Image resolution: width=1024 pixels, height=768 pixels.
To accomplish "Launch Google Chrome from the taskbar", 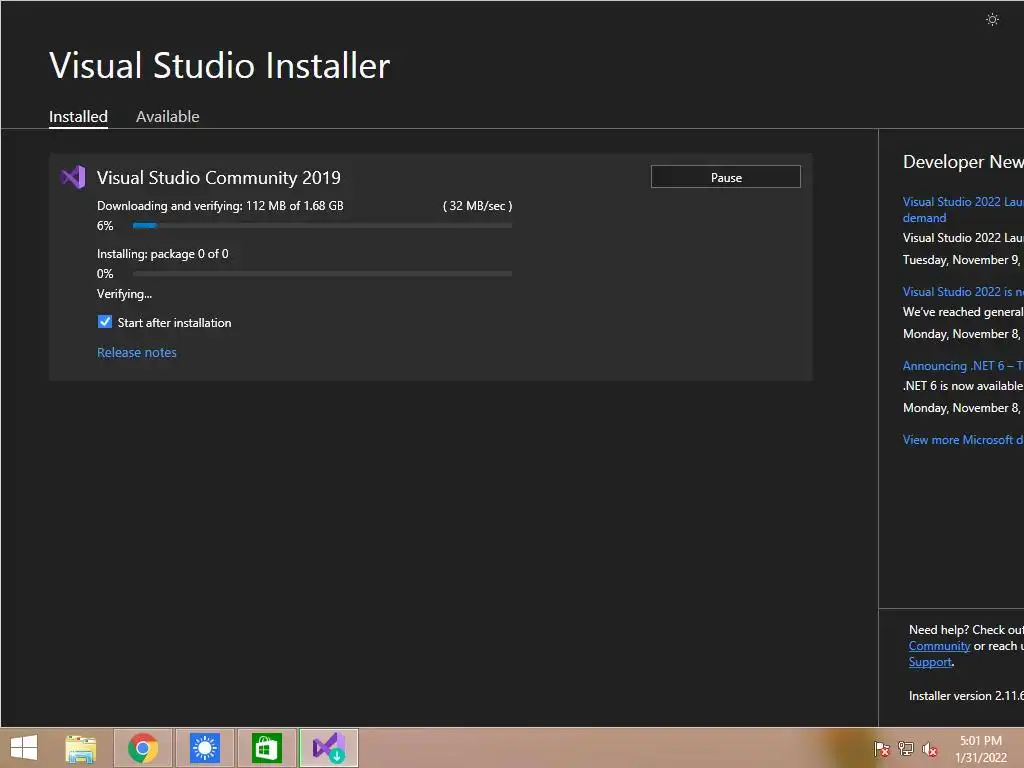I will tap(143, 748).
